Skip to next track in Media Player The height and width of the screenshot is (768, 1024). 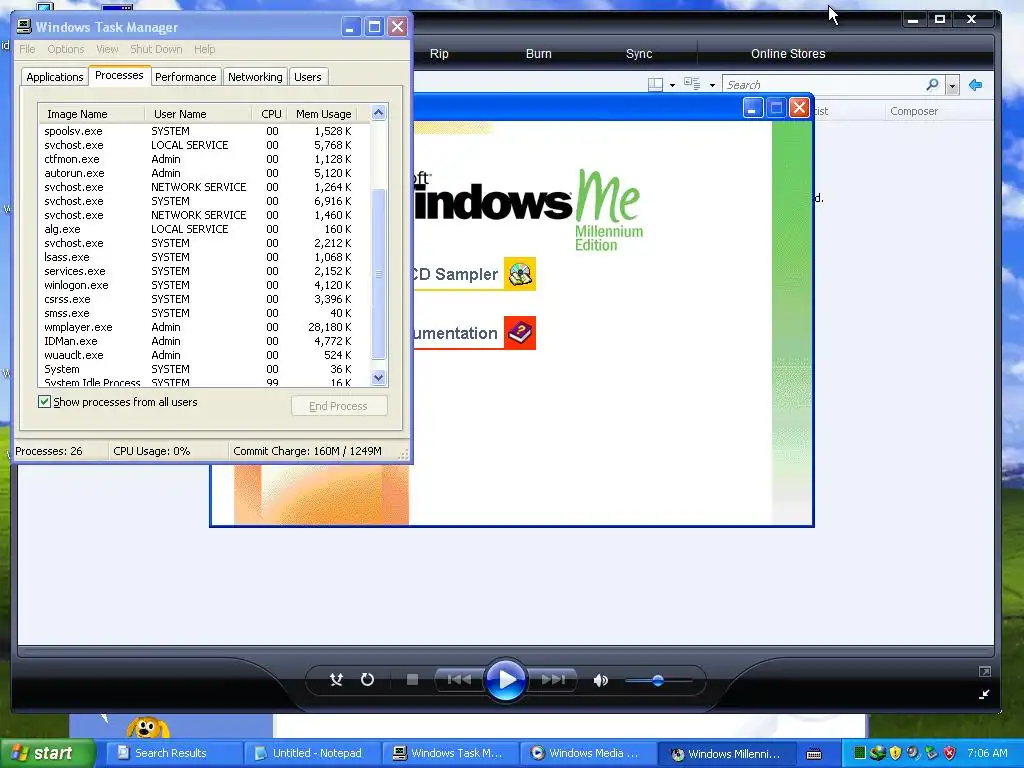tap(552, 680)
